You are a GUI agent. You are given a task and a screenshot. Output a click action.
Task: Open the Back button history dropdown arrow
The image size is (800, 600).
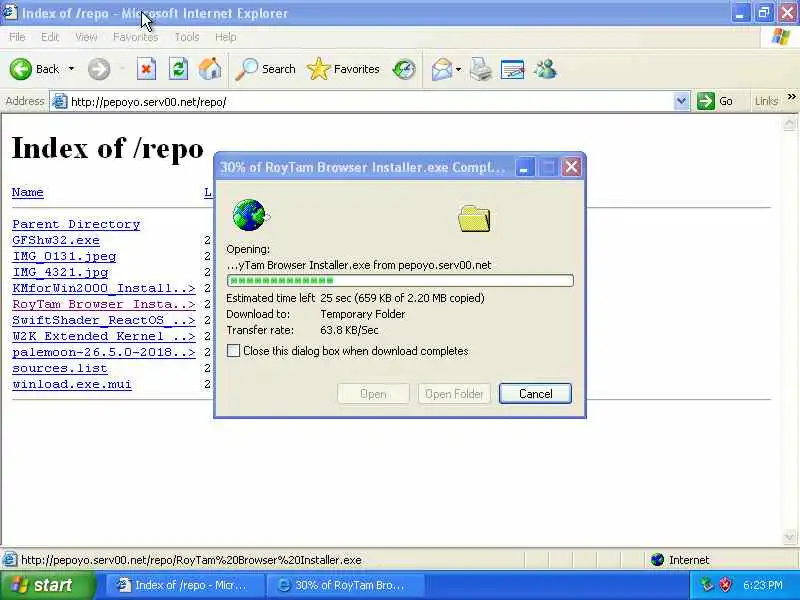tap(71, 69)
